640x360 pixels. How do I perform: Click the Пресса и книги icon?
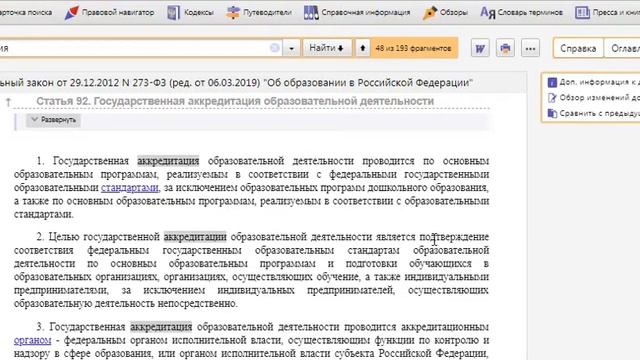tap(582, 13)
